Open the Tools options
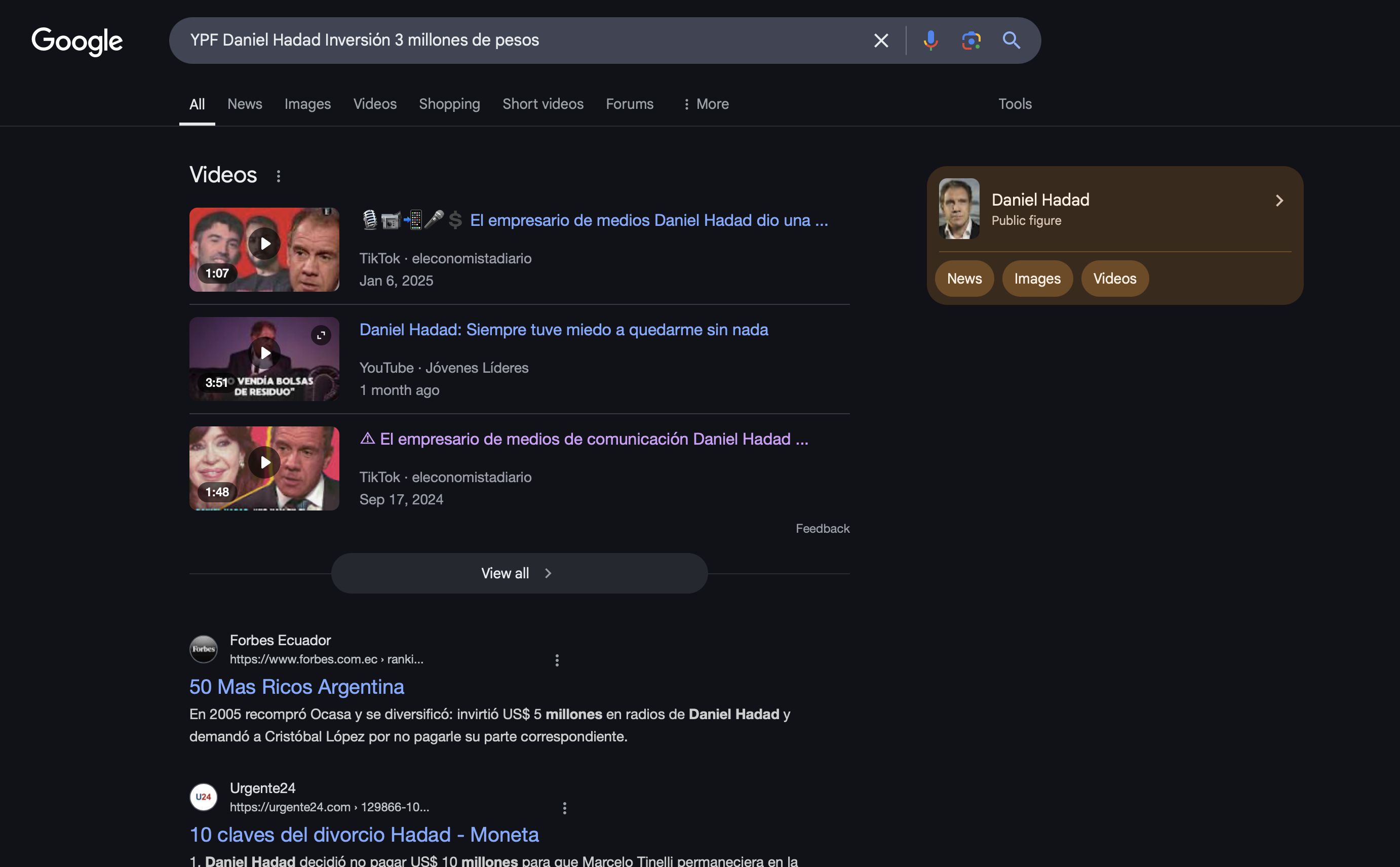Image resolution: width=1400 pixels, height=867 pixels. coord(1015,104)
